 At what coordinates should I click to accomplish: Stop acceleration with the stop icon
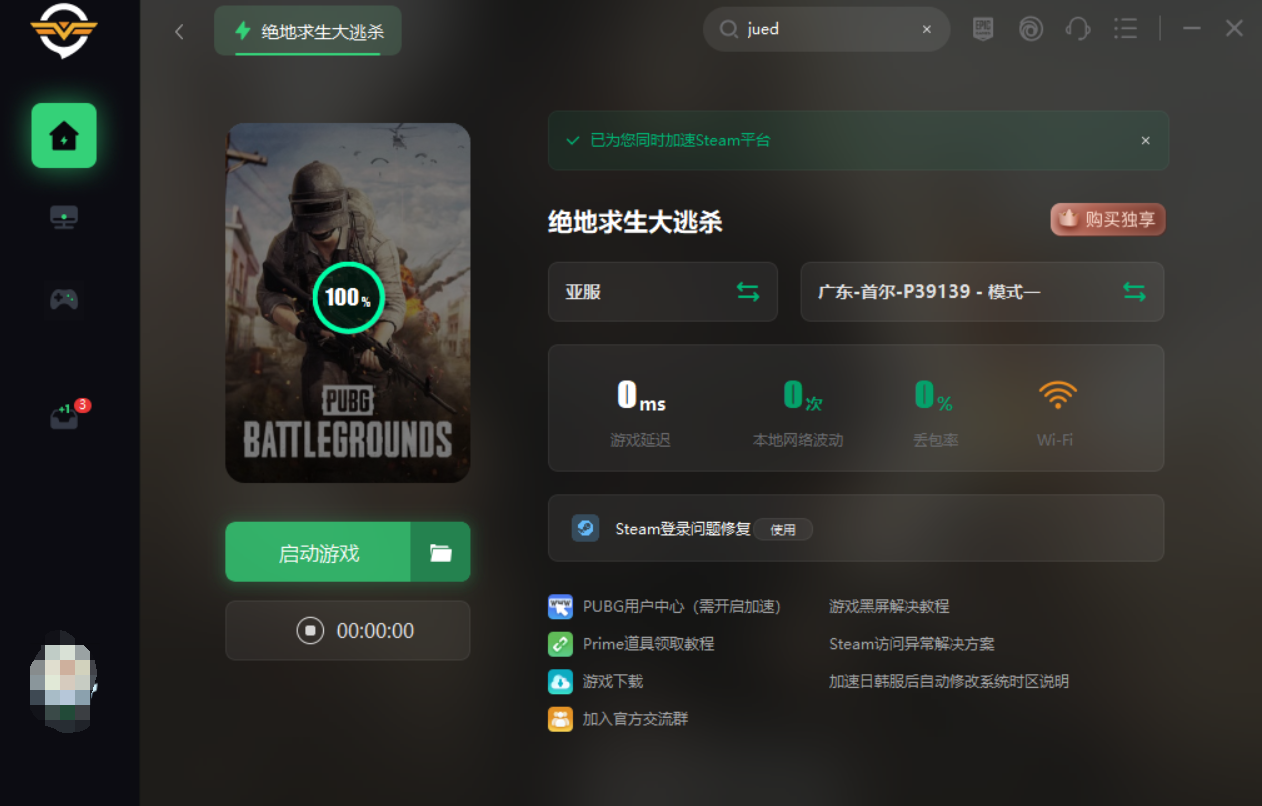[310, 631]
